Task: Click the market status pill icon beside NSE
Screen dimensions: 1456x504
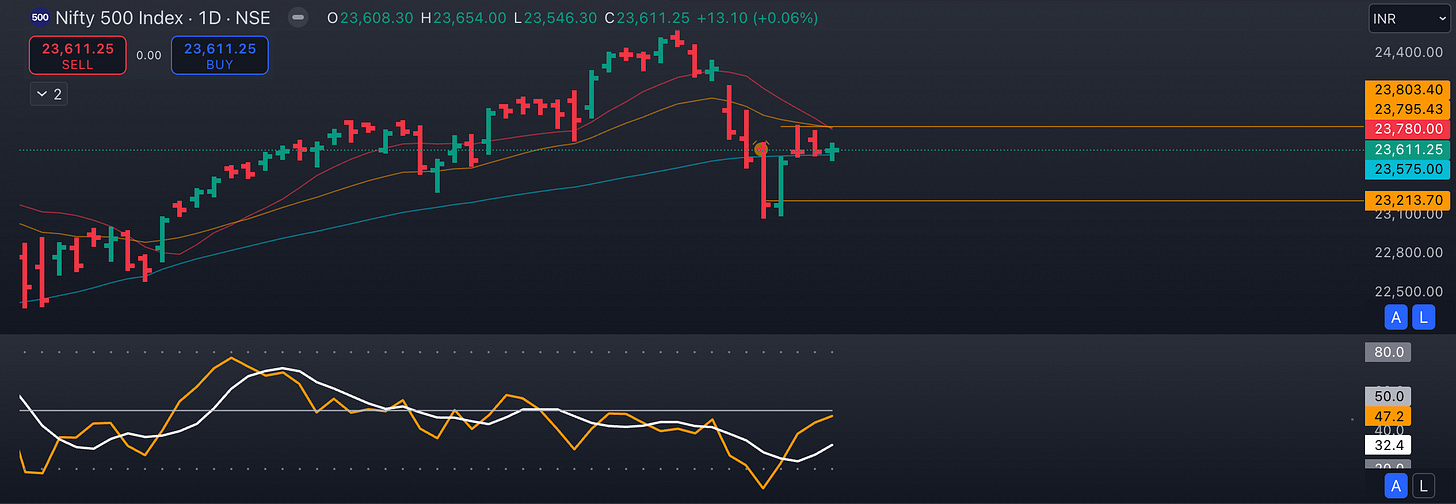Action: 298,18
